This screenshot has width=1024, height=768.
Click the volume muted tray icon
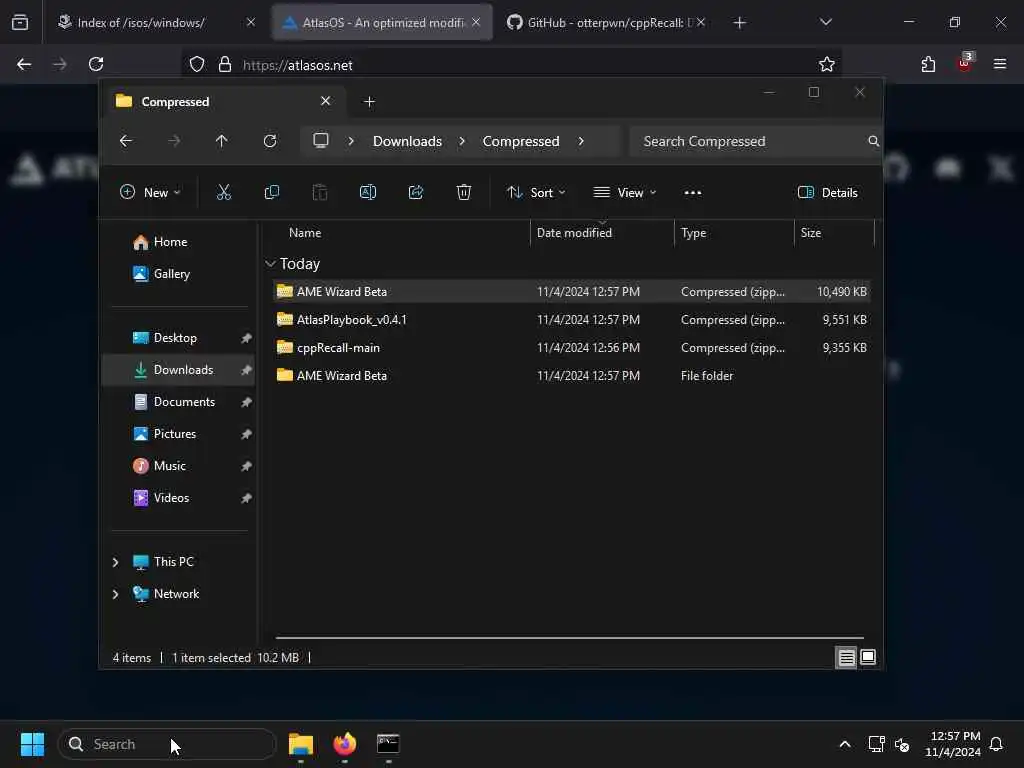[902, 744]
